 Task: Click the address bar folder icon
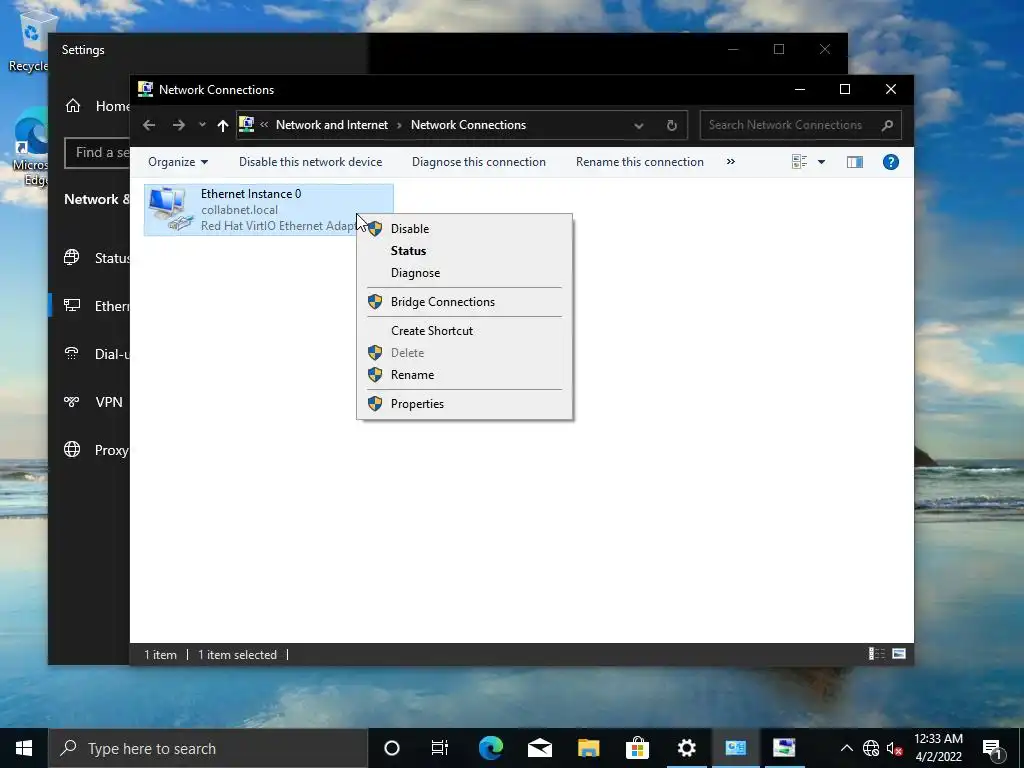pyautogui.click(x=247, y=124)
